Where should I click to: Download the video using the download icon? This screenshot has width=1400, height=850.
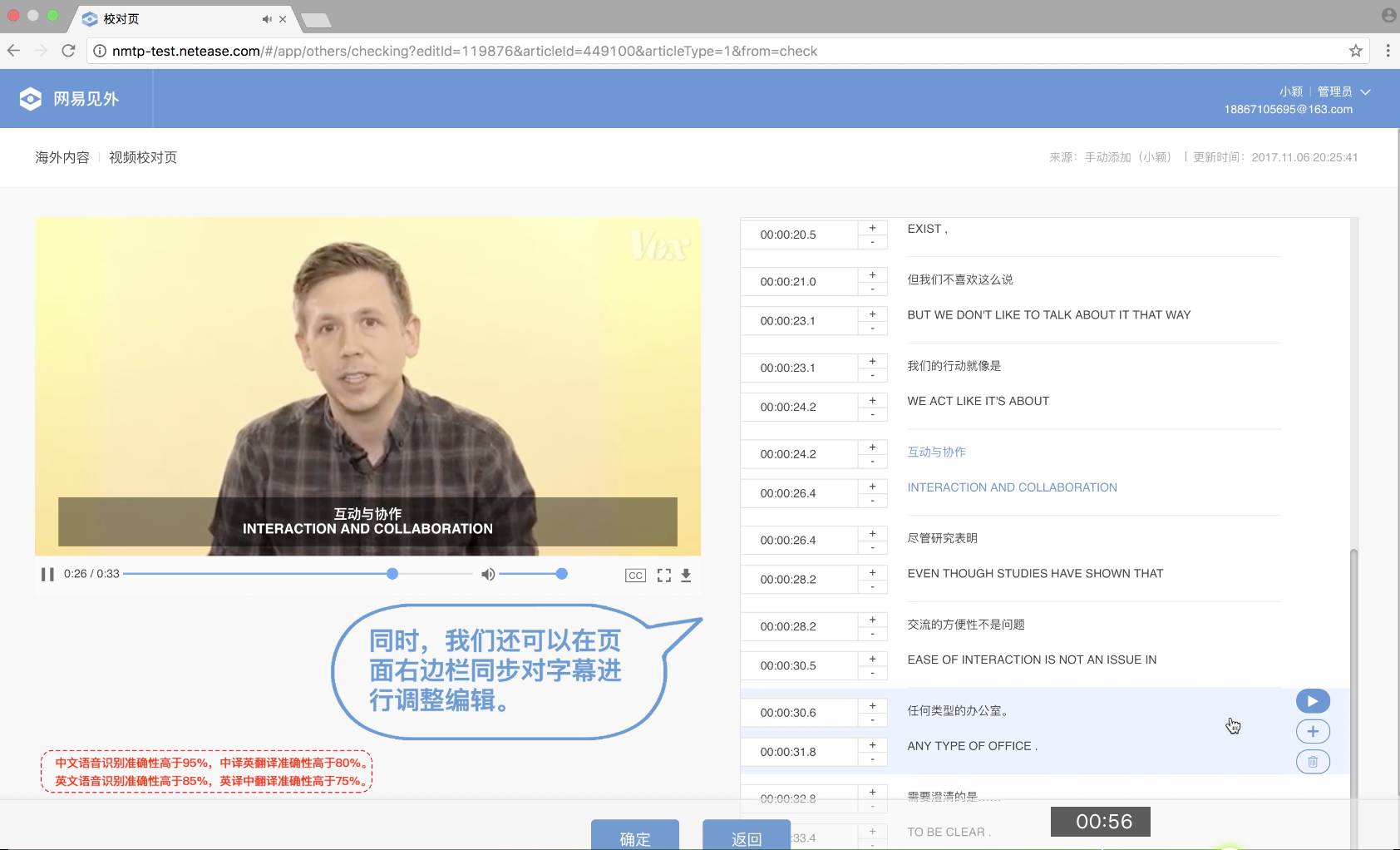click(687, 574)
